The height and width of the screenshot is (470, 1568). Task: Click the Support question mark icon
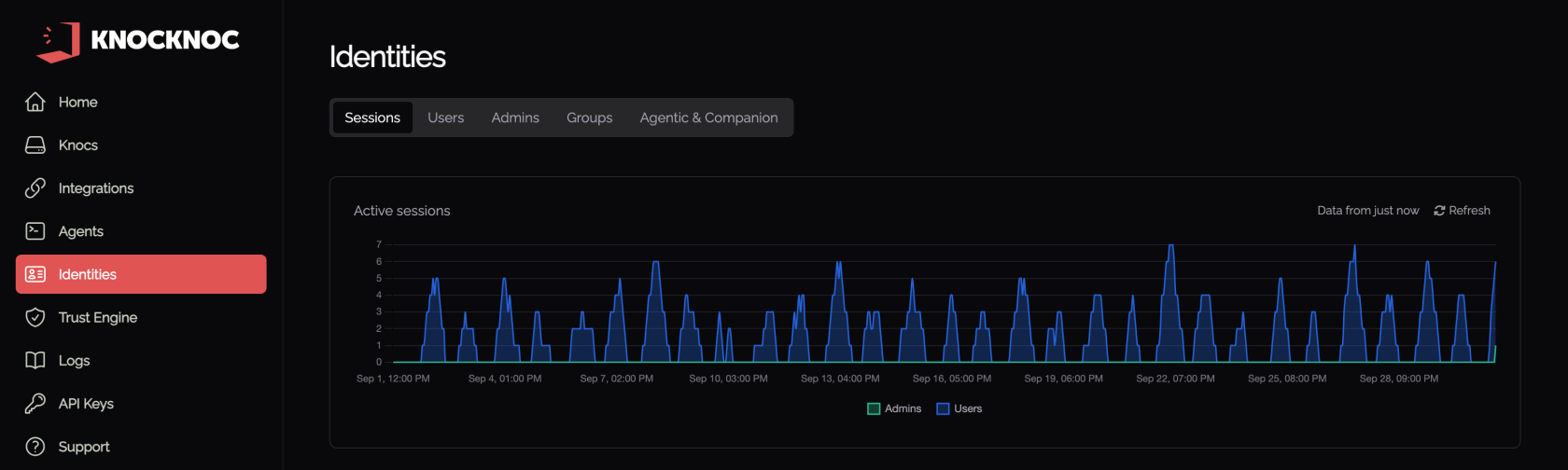(x=35, y=447)
